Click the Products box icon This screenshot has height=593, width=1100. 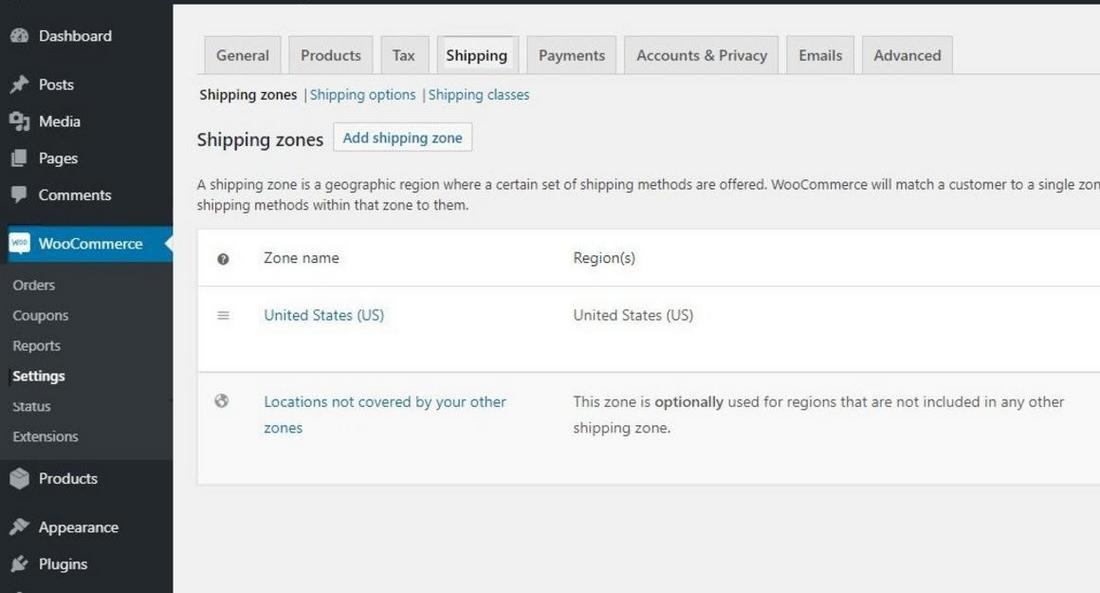pos(19,479)
